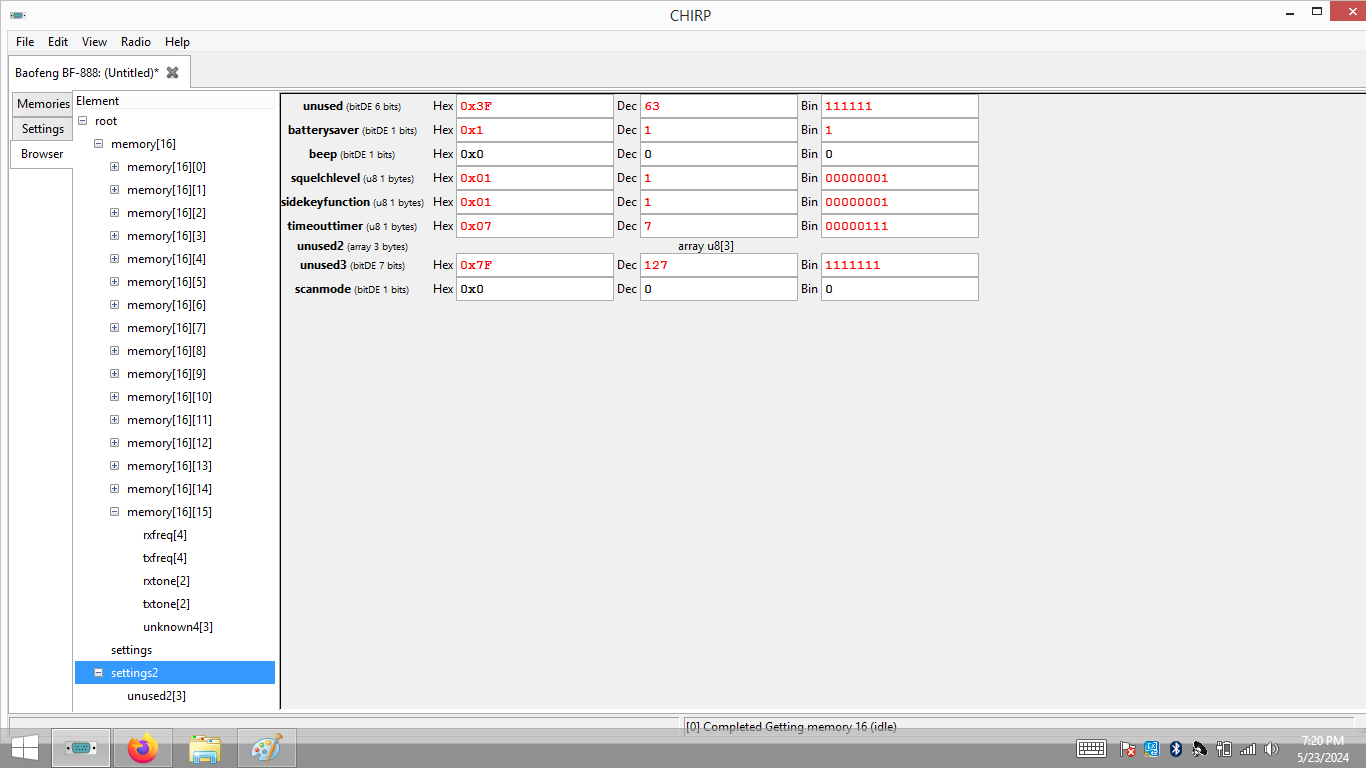
Task: Edit the batterysaver Hex field
Action: 534,130
